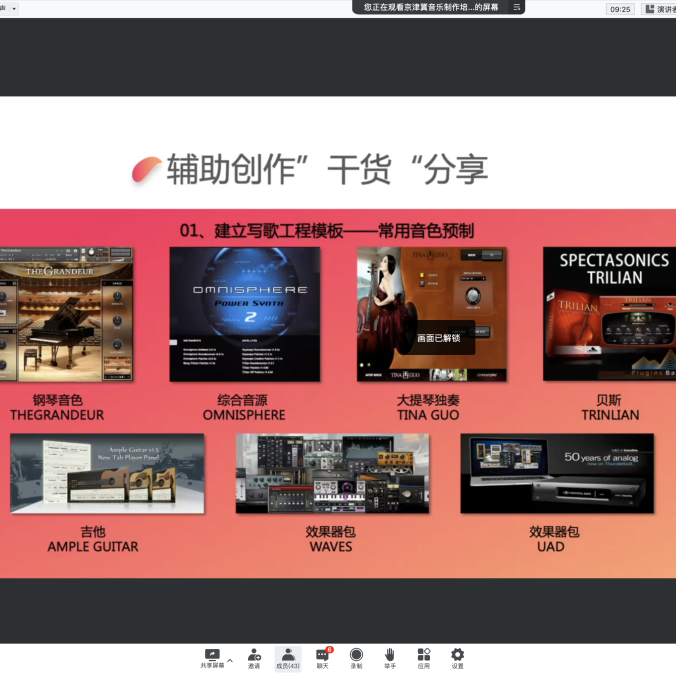The image size is (676, 675).
Task: Select the UAD 50 years analog image
Action: 557,473
